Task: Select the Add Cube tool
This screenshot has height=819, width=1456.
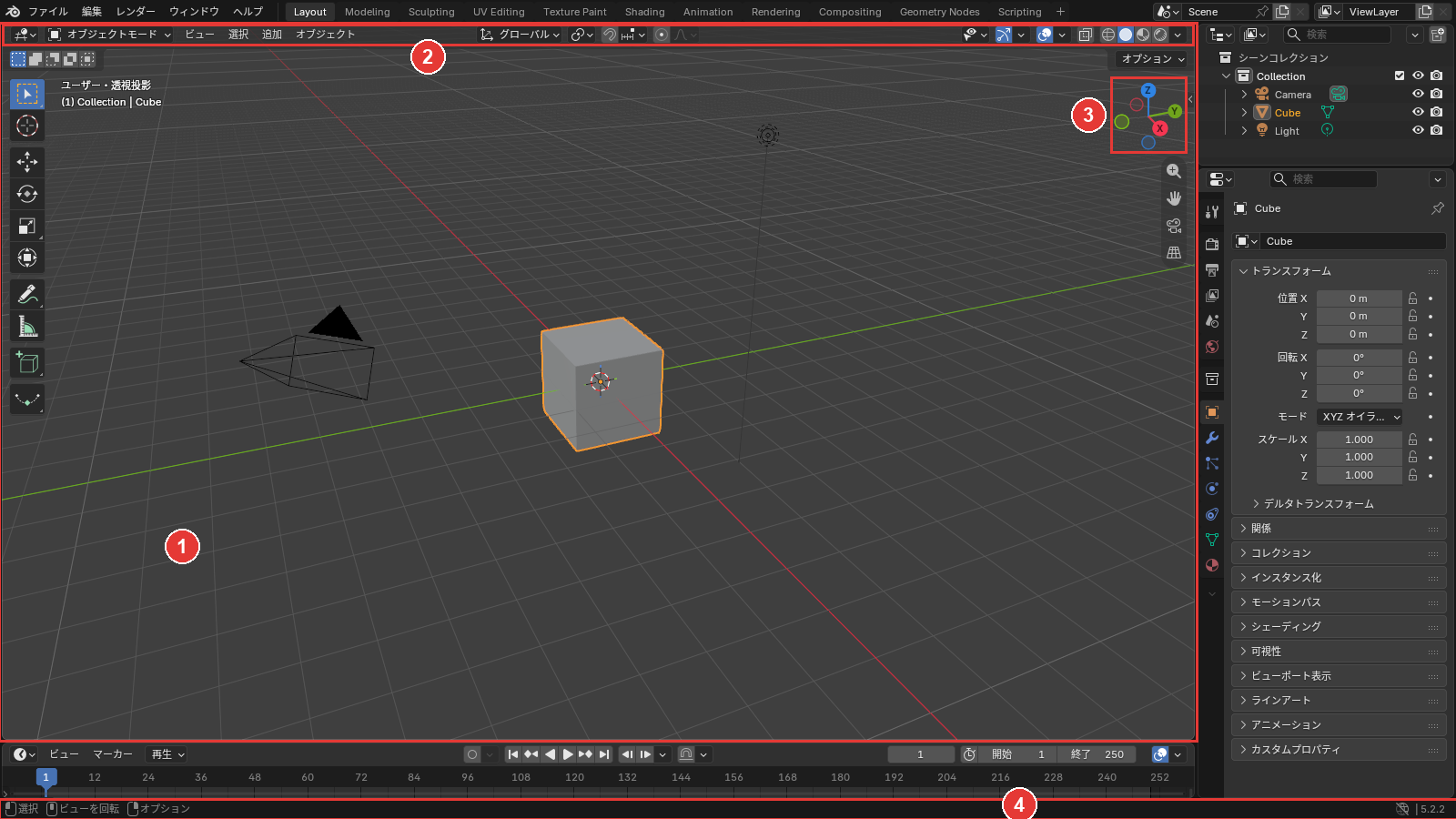Action: pos(27,362)
